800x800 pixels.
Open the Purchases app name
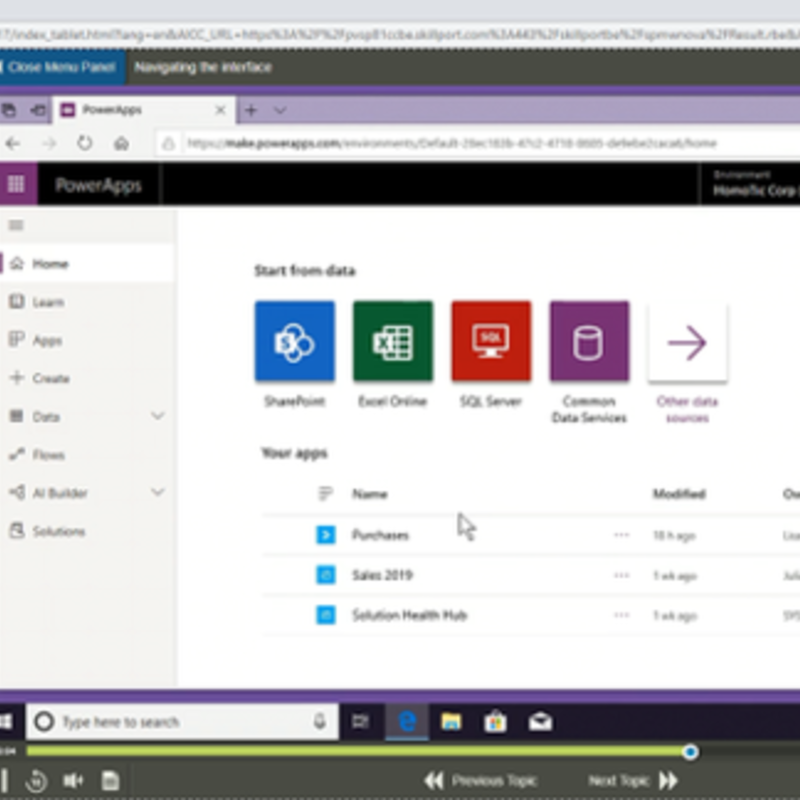pyautogui.click(x=381, y=535)
